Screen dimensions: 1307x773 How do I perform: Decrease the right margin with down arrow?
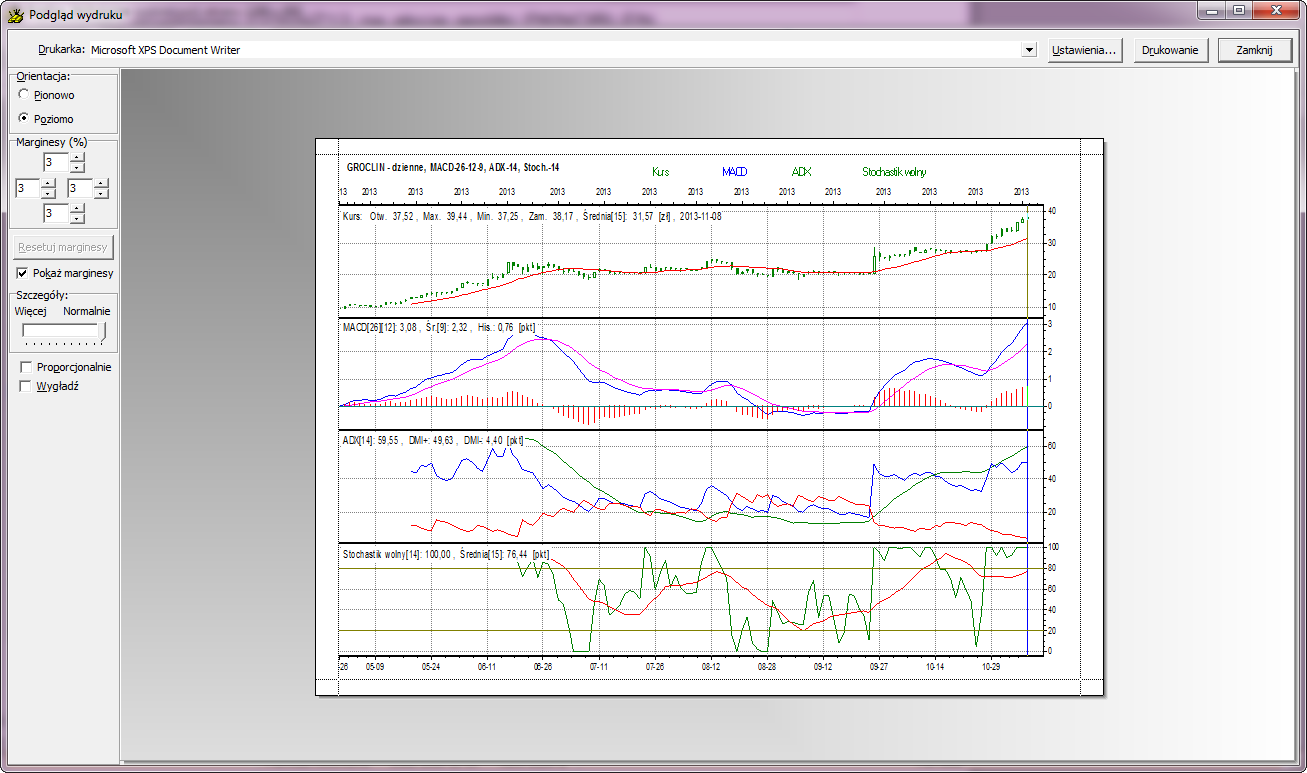pos(101,193)
